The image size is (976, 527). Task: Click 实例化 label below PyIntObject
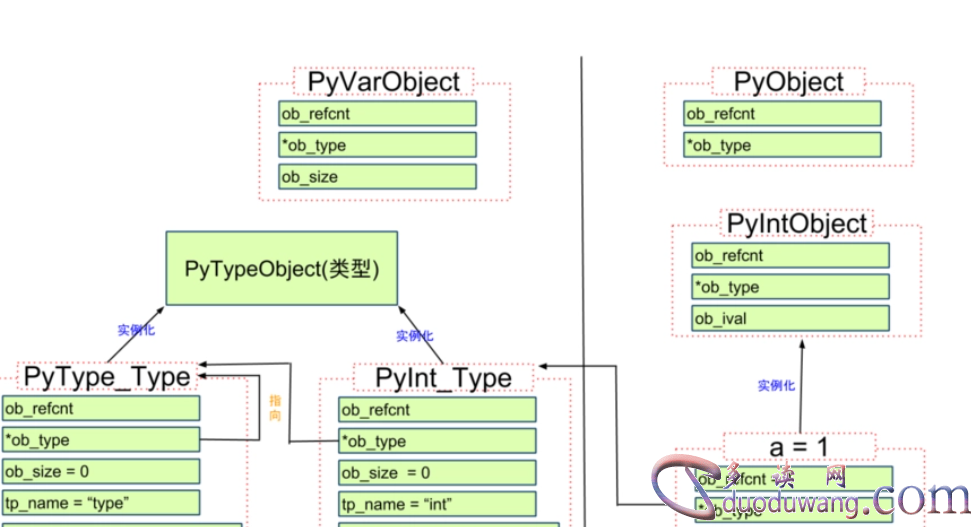pos(776,386)
